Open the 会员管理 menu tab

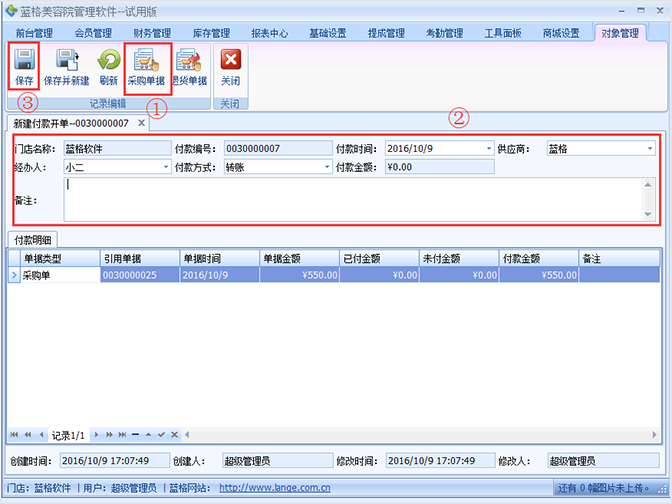(93, 33)
